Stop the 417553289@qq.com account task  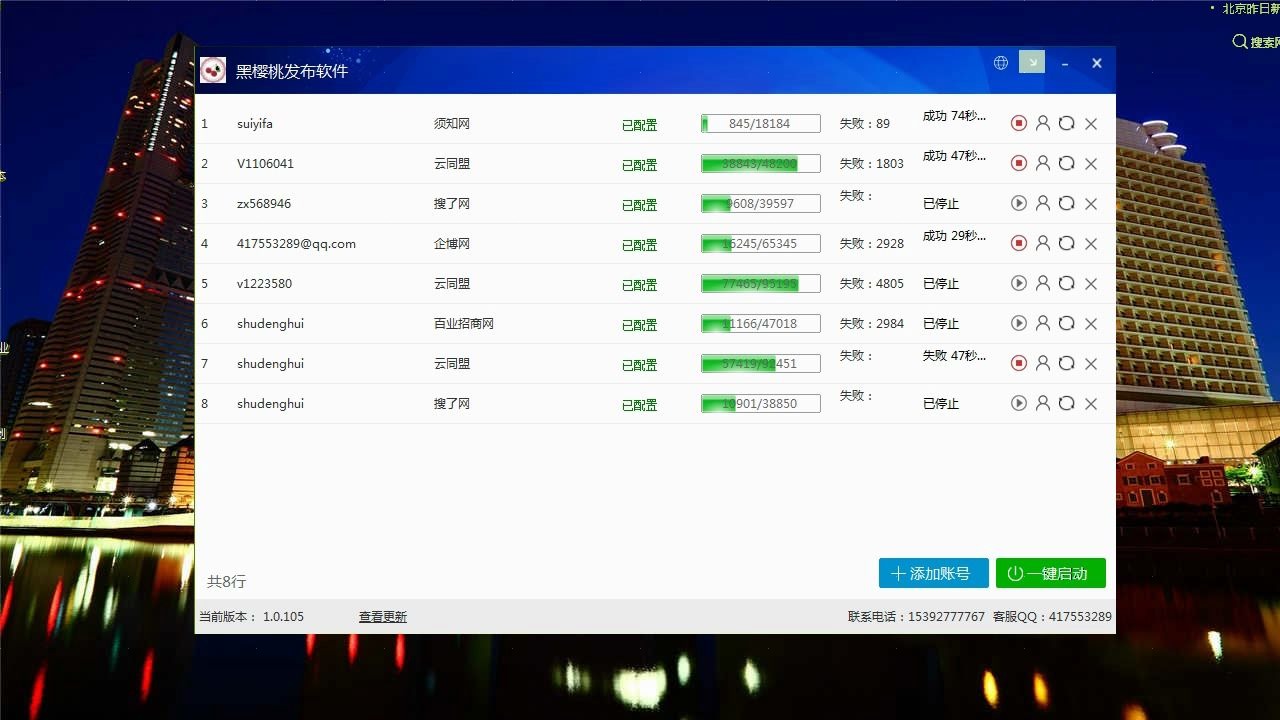(x=1019, y=243)
